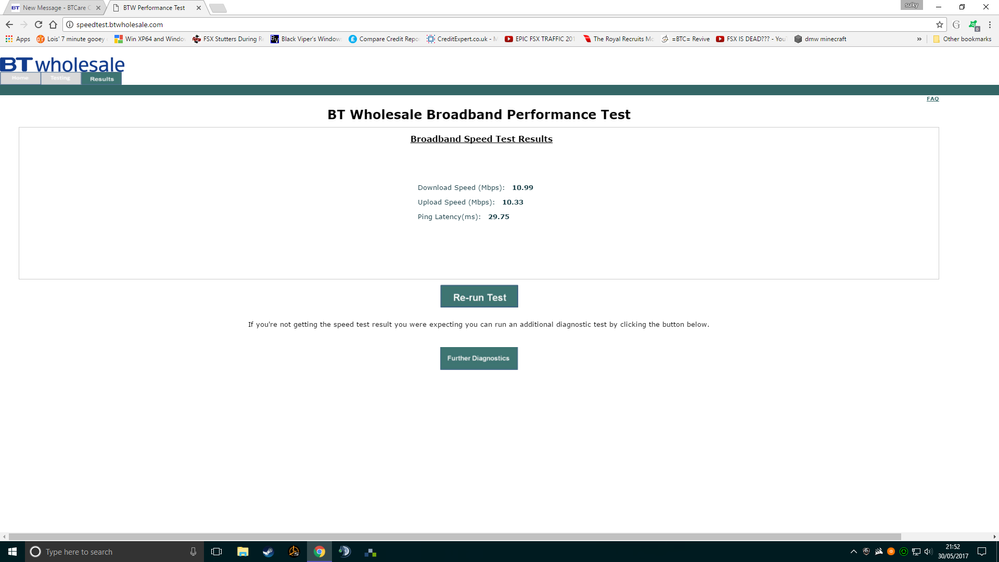The width and height of the screenshot is (999, 562).
Task: View site information icon in address bar
Action: click(x=69, y=24)
